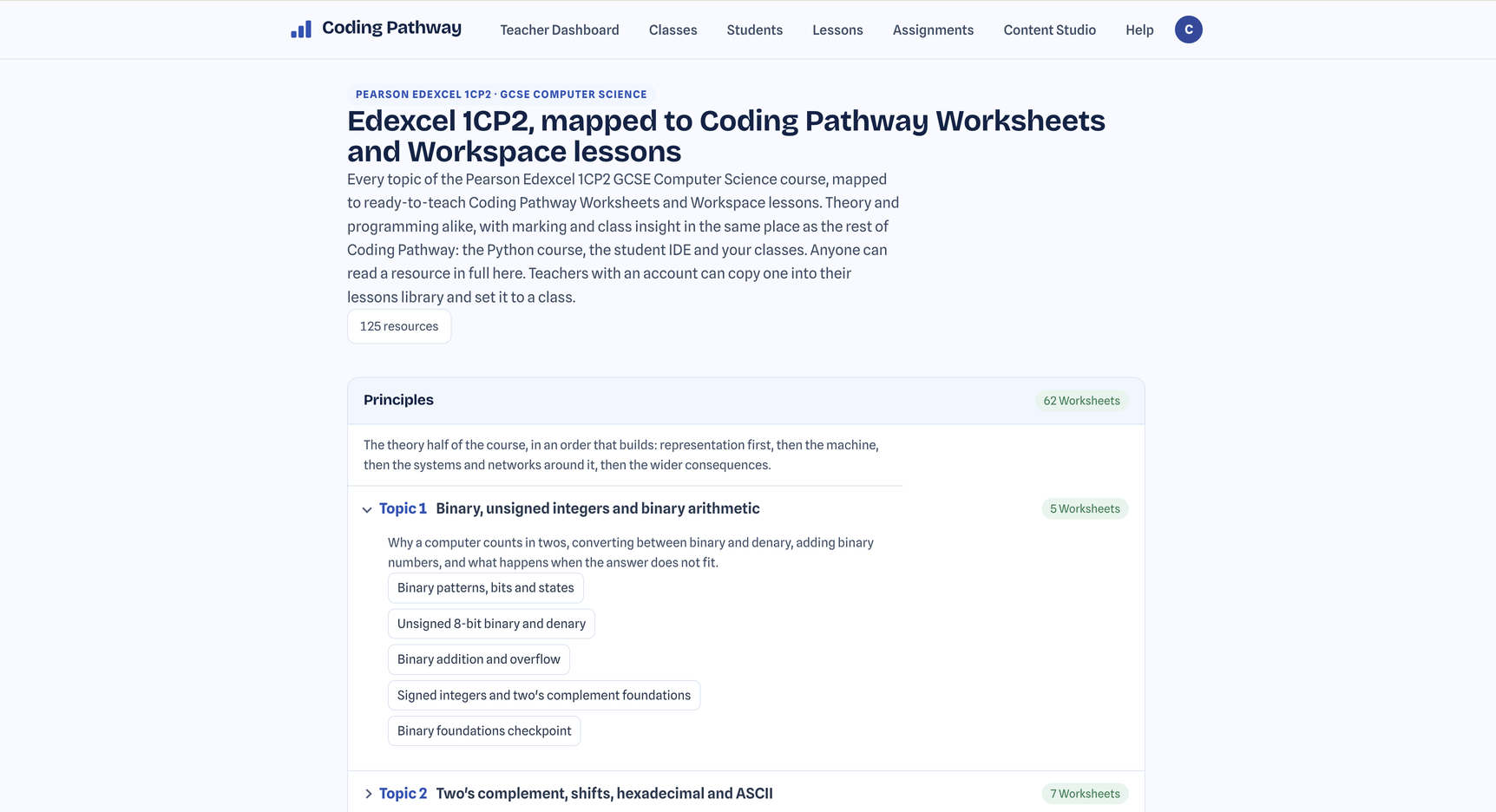Open the Assignments section

pos(933,29)
